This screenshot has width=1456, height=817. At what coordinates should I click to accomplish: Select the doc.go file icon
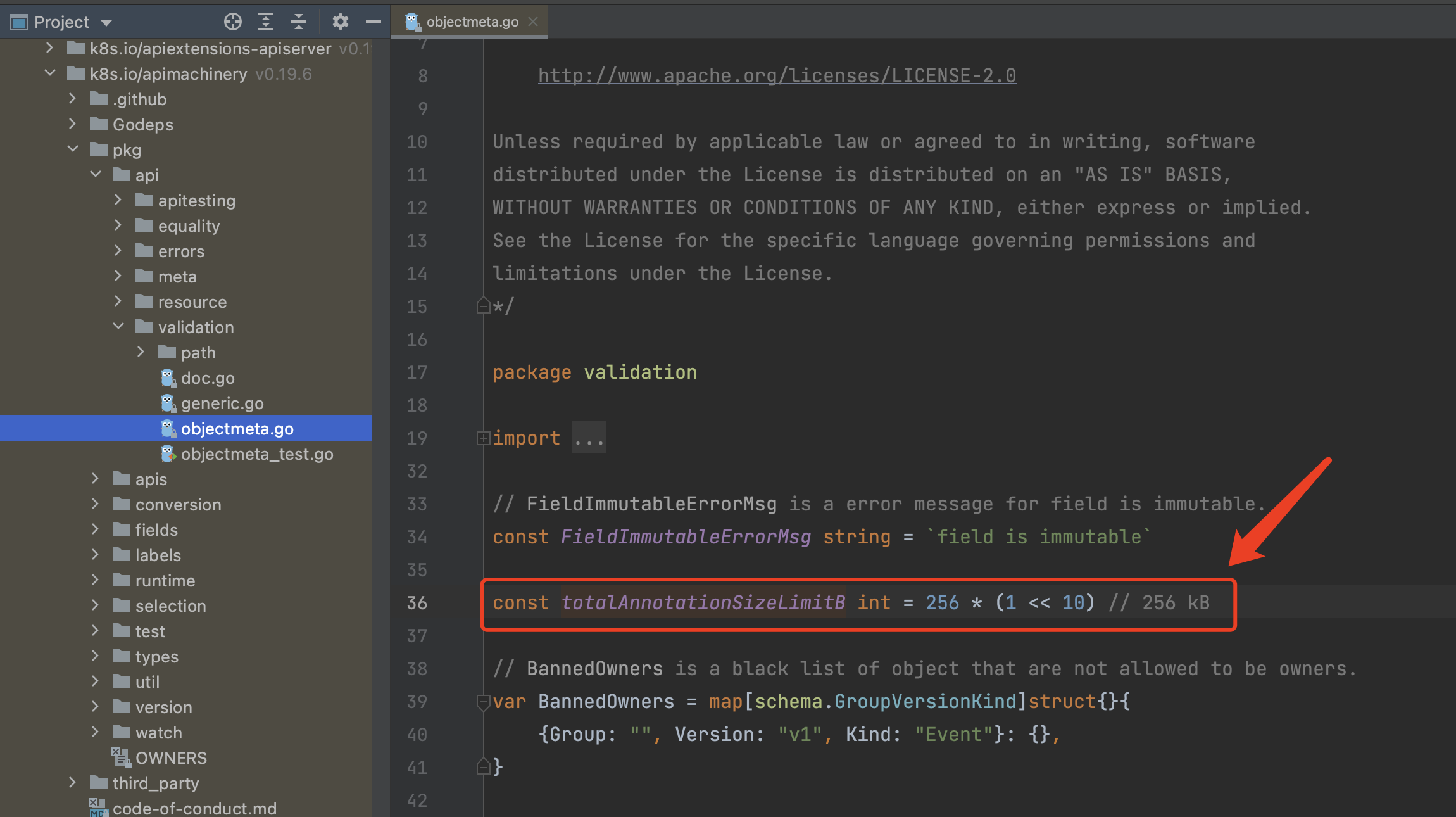pyautogui.click(x=168, y=378)
